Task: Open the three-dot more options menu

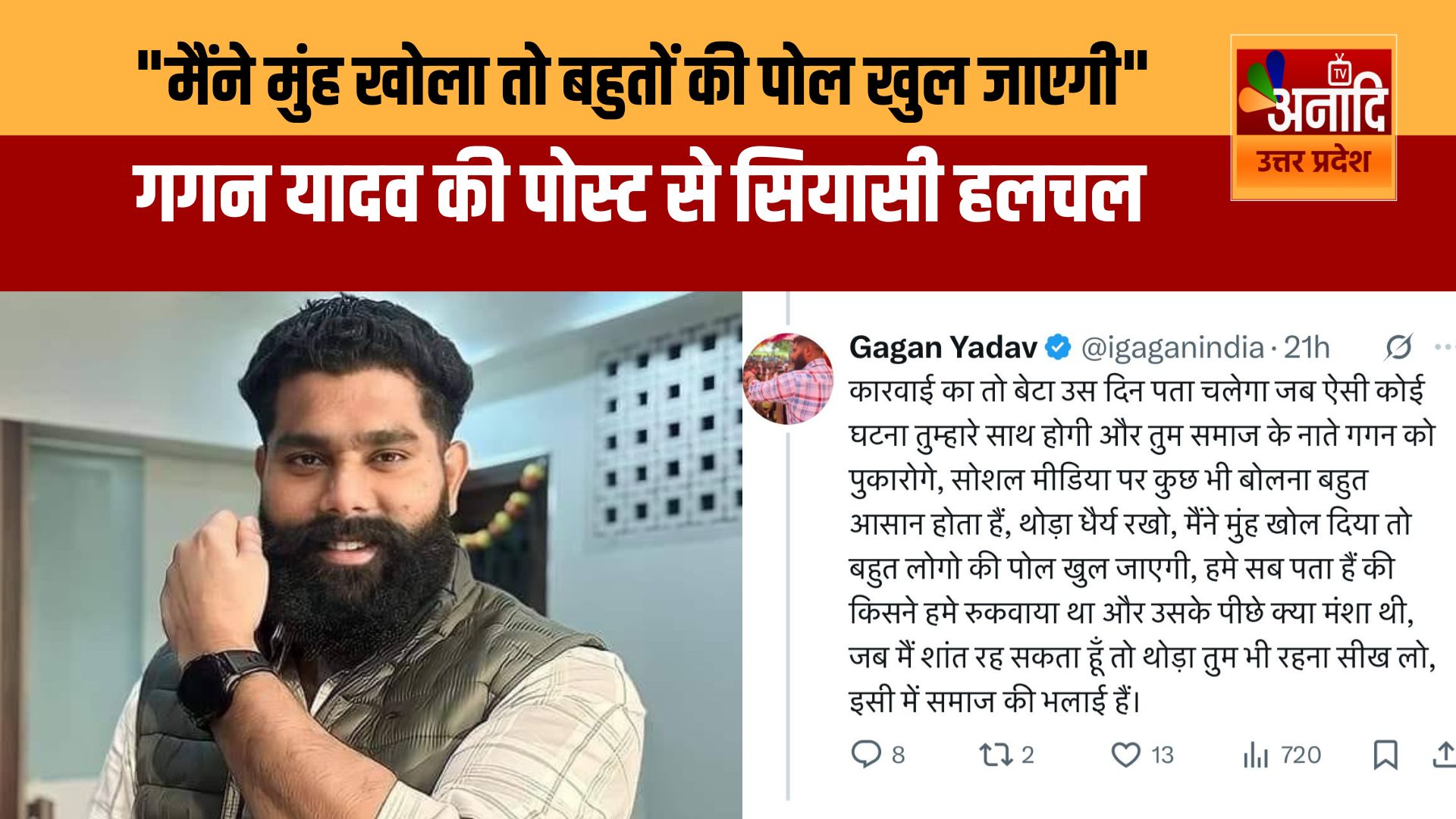Action: [x=1445, y=347]
